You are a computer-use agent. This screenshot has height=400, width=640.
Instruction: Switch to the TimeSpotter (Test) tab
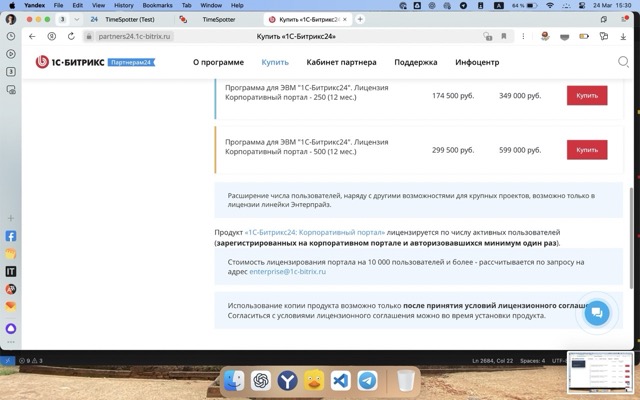[x=128, y=19]
